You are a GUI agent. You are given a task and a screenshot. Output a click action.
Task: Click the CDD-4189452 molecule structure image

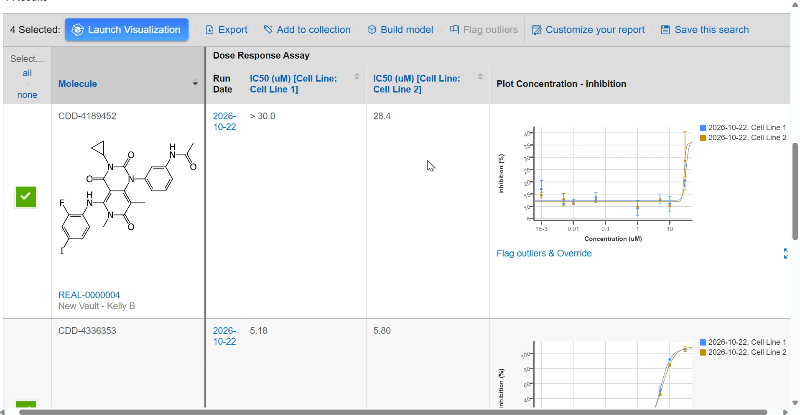pyautogui.click(x=128, y=198)
